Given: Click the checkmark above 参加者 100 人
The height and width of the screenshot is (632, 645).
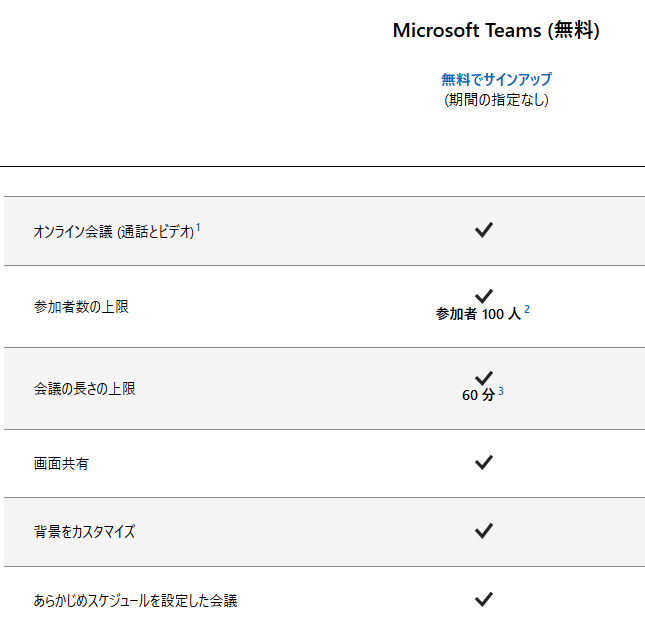Looking at the screenshot, I should [484, 296].
